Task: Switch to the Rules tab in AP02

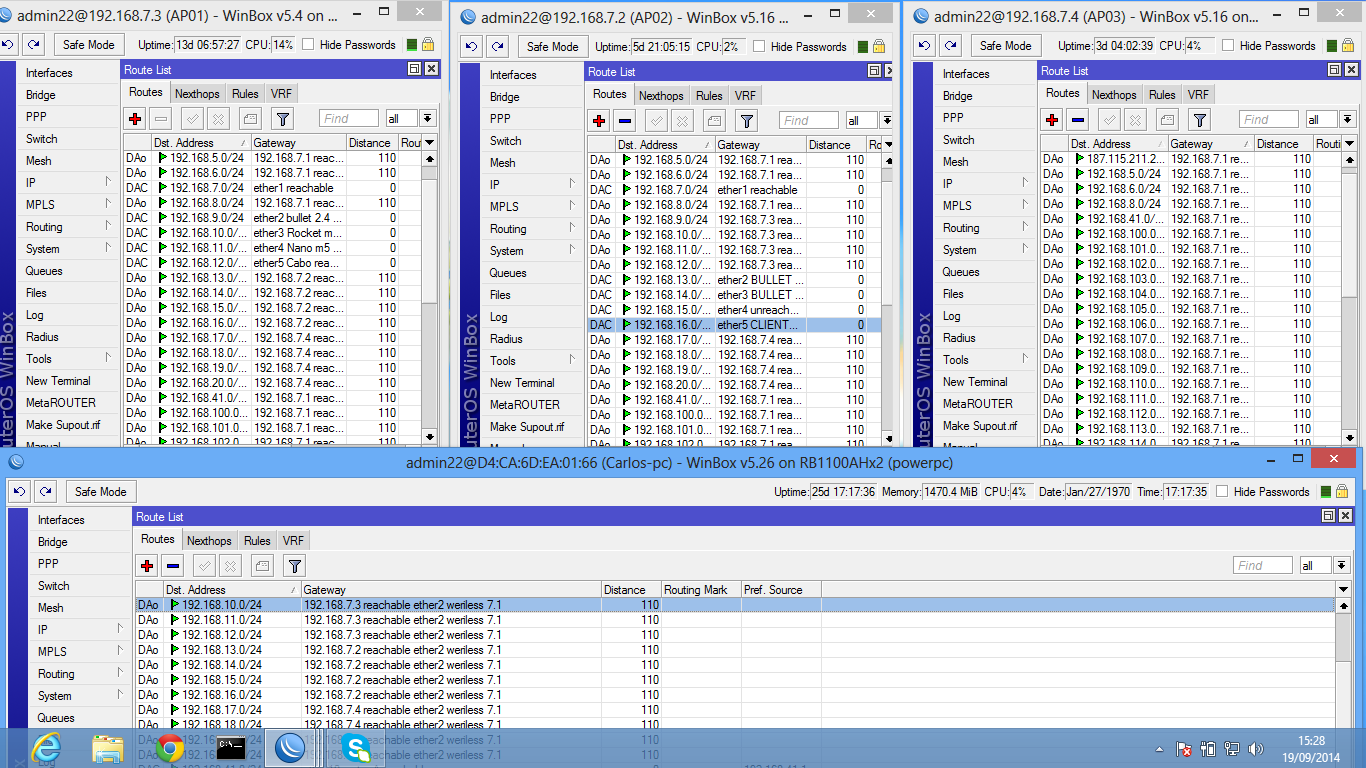Action: point(709,96)
